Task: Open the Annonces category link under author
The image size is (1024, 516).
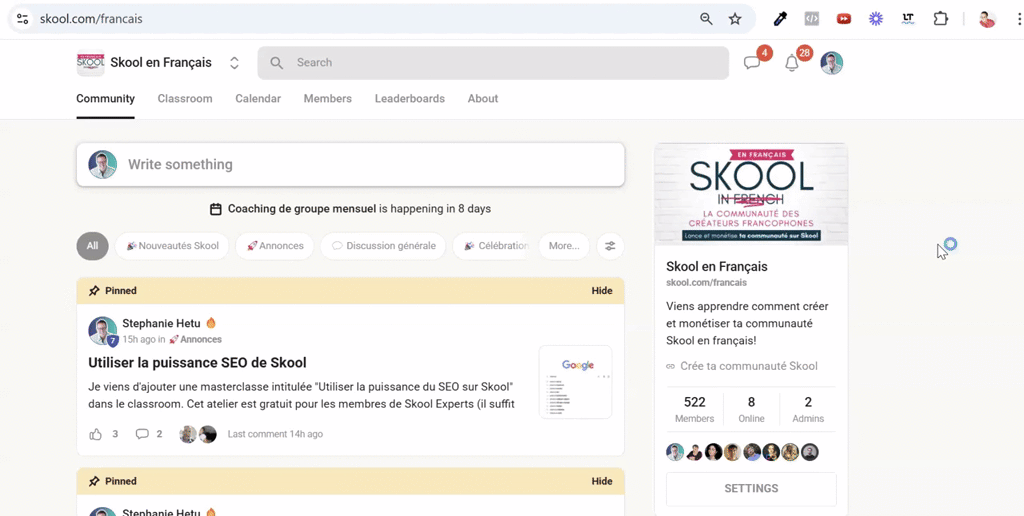Action: 195,340
